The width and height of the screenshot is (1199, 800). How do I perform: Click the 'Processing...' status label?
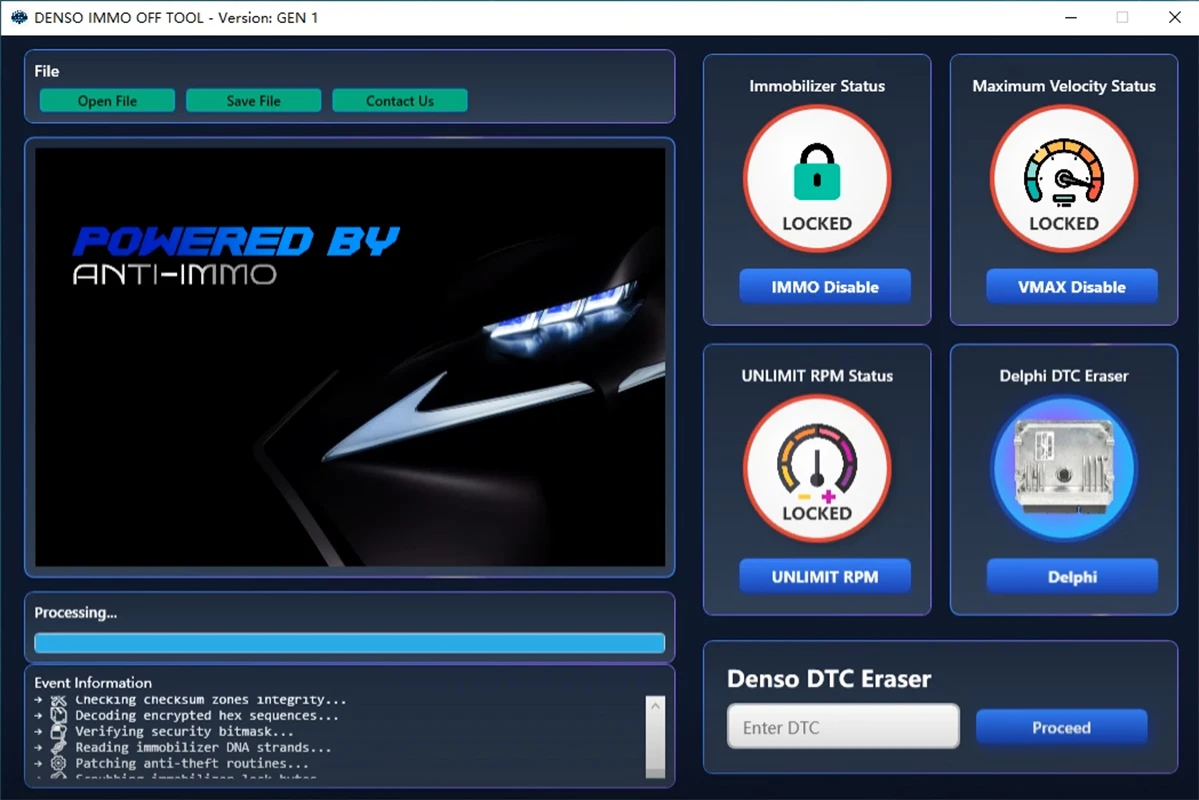pyautogui.click(x=76, y=613)
